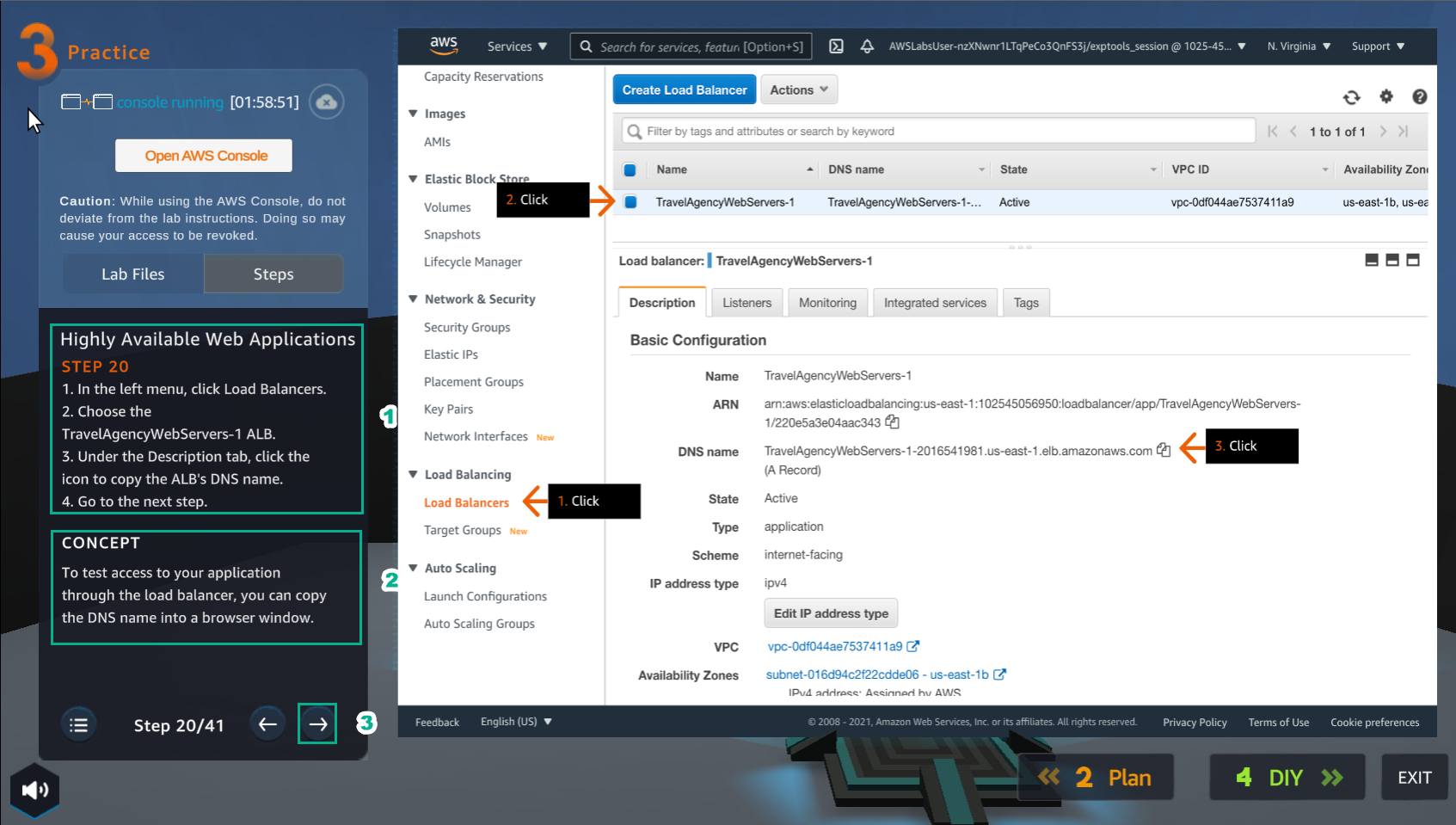1456x825 pixels.
Task: Advance to the next lab step
Action: click(317, 724)
